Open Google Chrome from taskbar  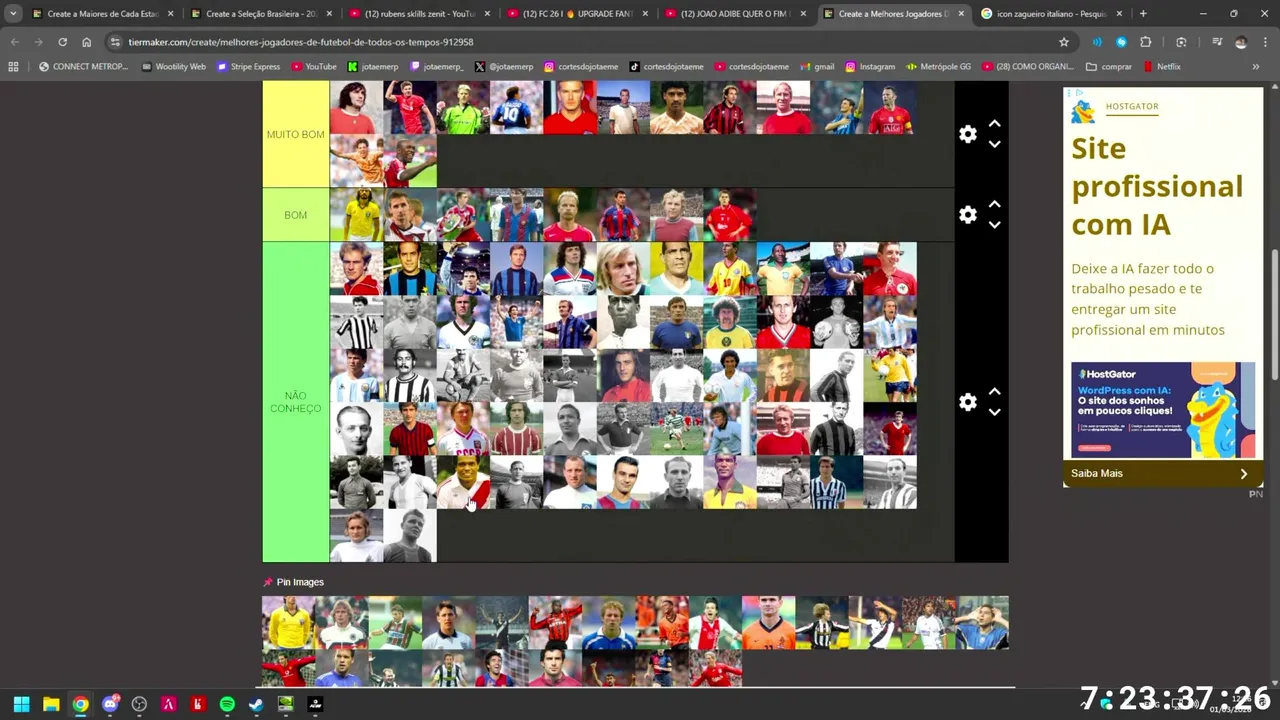(x=80, y=704)
